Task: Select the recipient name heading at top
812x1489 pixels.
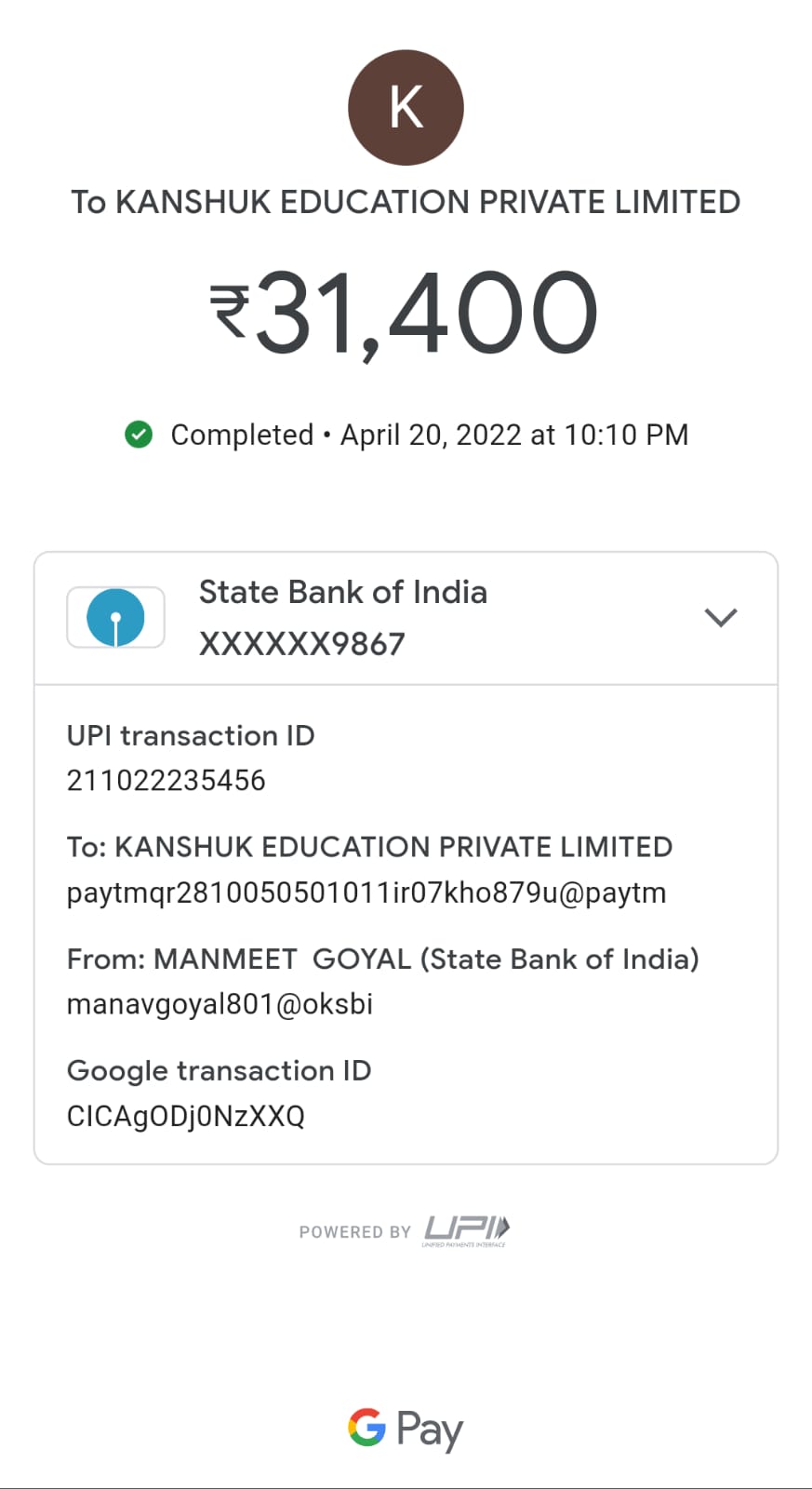Action: (x=406, y=202)
